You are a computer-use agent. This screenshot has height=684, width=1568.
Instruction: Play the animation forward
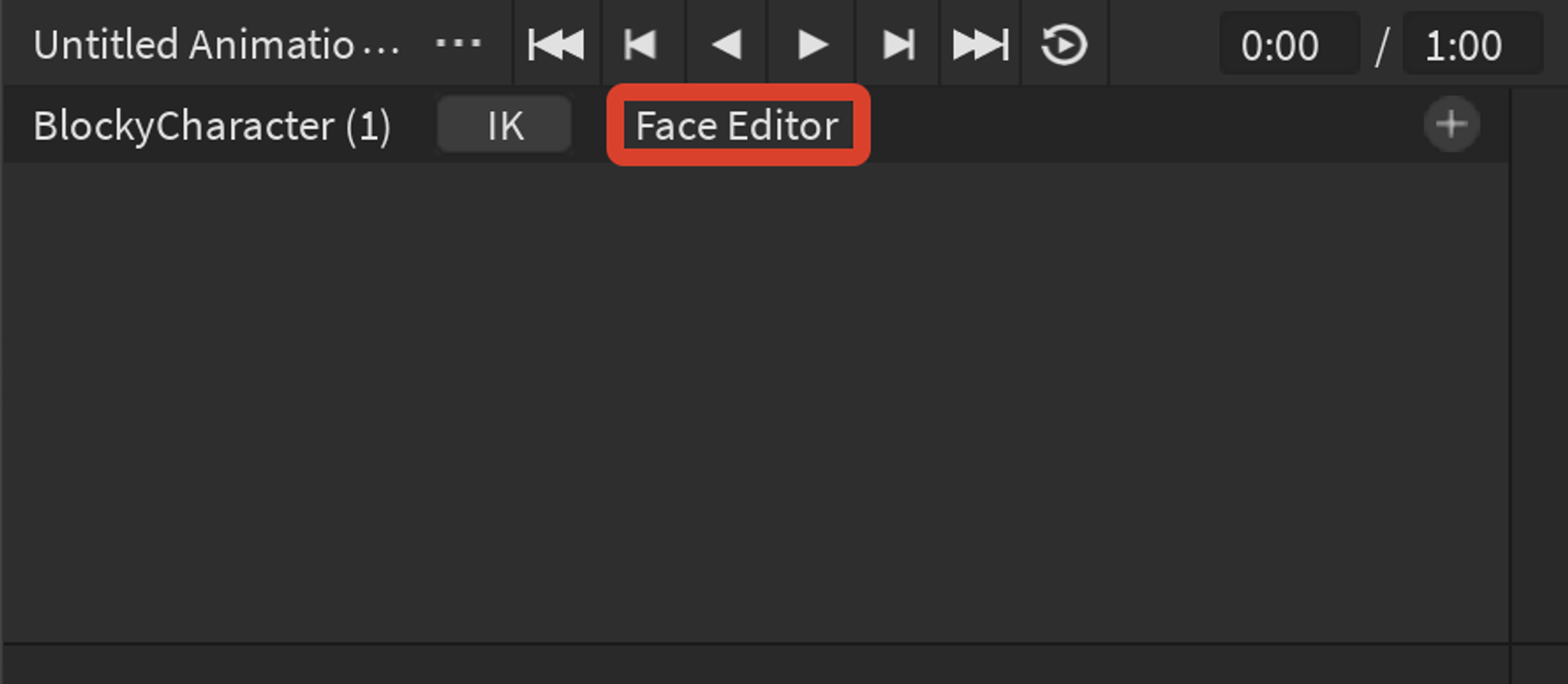[811, 44]
